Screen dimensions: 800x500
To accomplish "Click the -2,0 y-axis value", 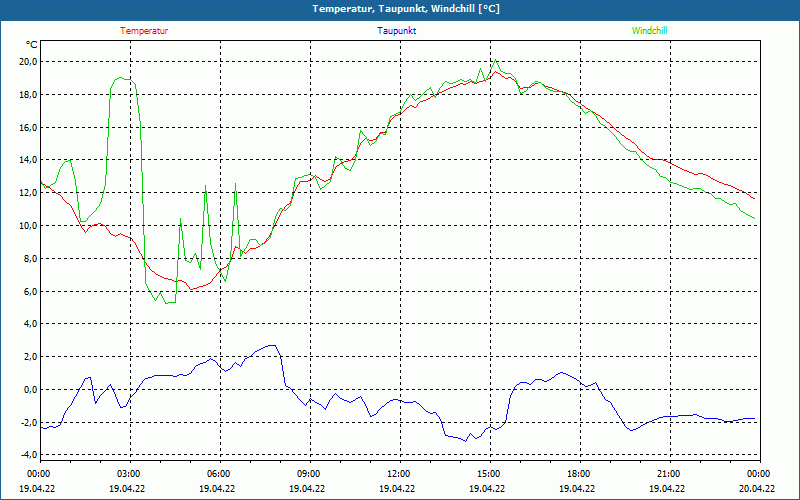I will click(x=29, y=422).
